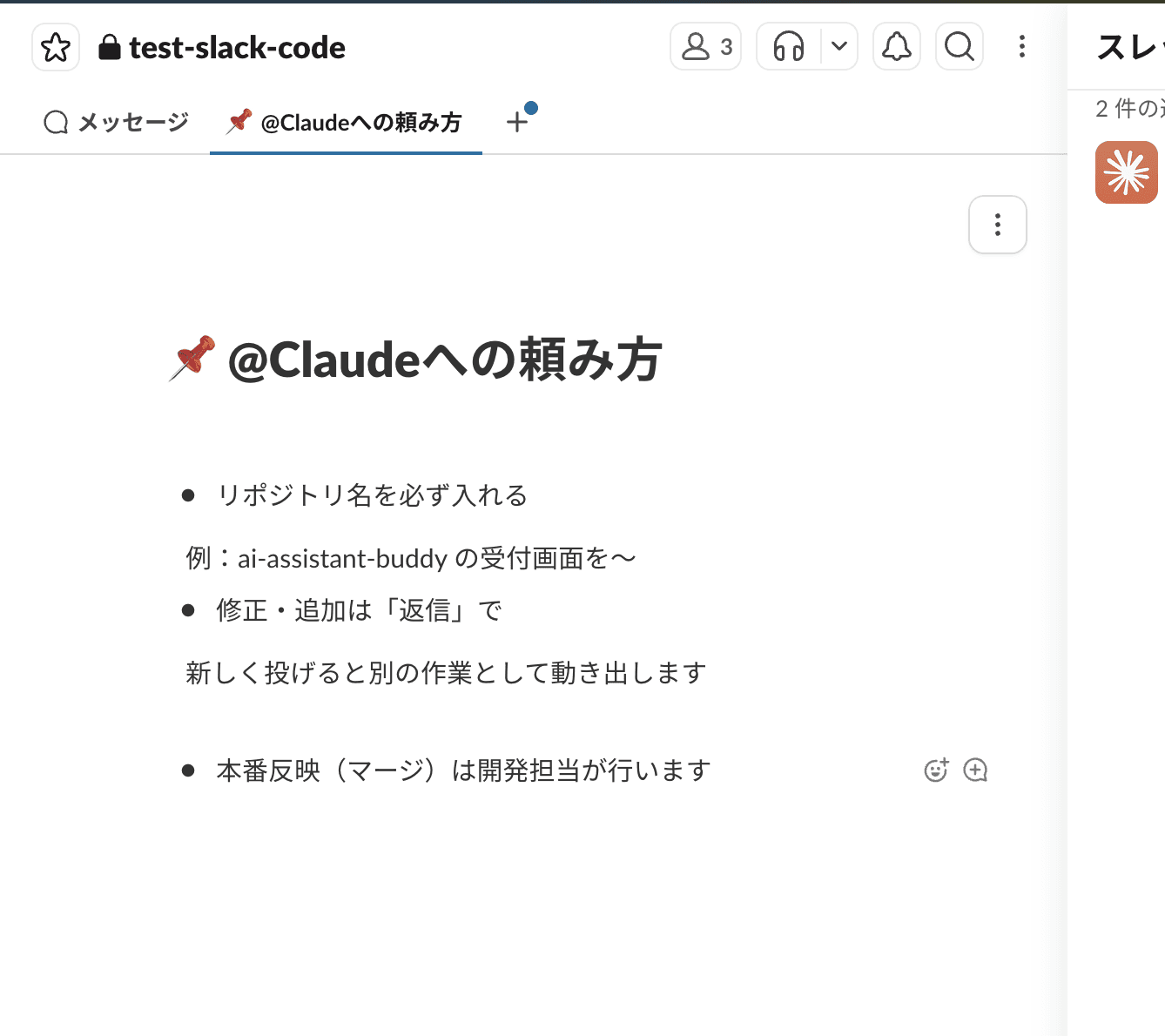1165x1036 pixels.
Task: Click the bullet 修正・追加は「返信」で
Action: [359, 610]
